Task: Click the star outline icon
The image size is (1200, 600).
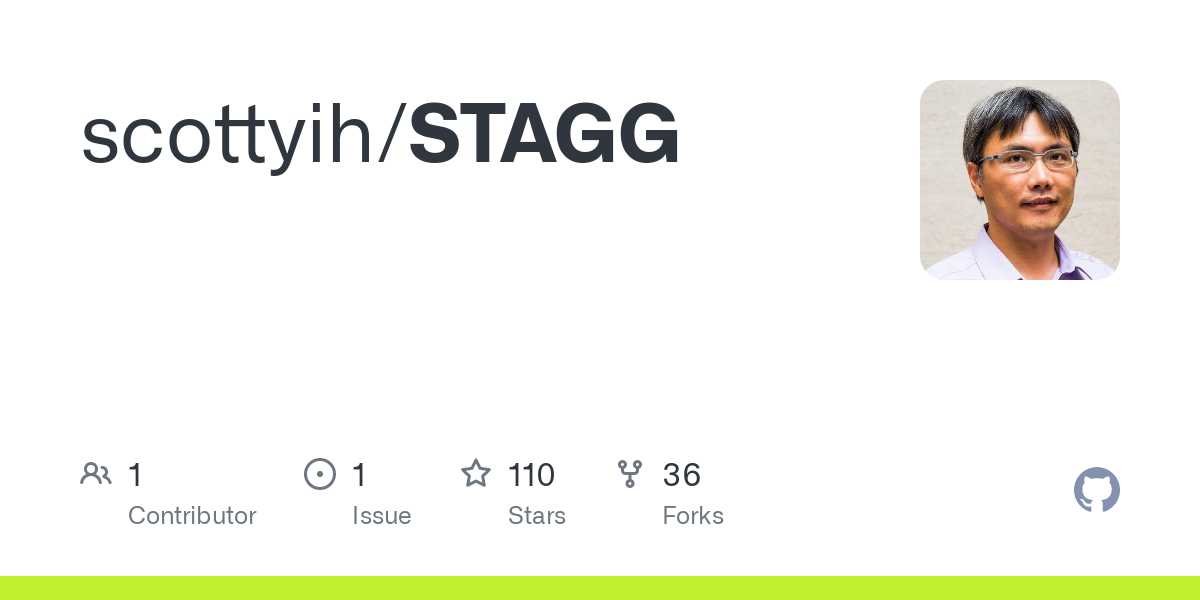Action: 476,474
